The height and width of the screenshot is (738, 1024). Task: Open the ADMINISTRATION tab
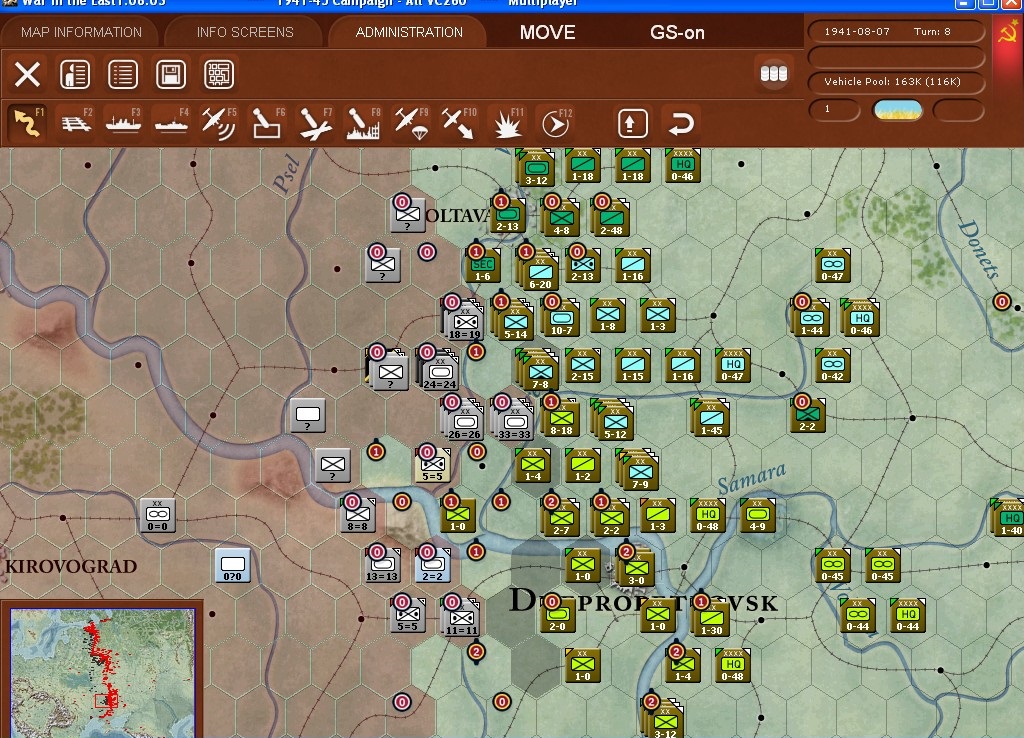coord(409,32)
